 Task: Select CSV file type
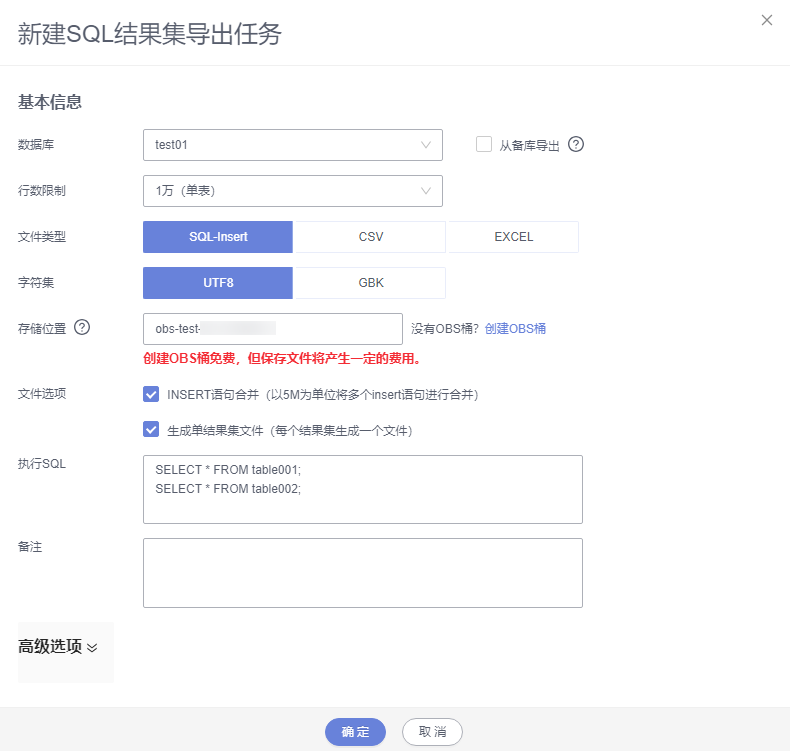coord(370,237)
